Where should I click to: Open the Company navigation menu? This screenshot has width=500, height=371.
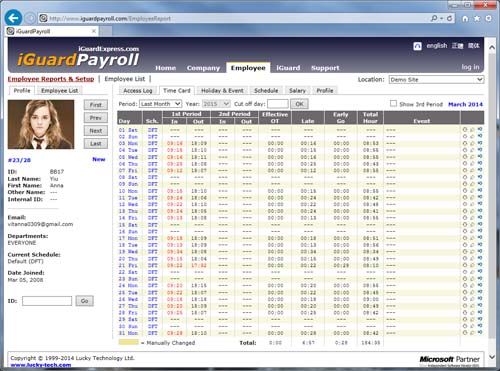[203, 68]
